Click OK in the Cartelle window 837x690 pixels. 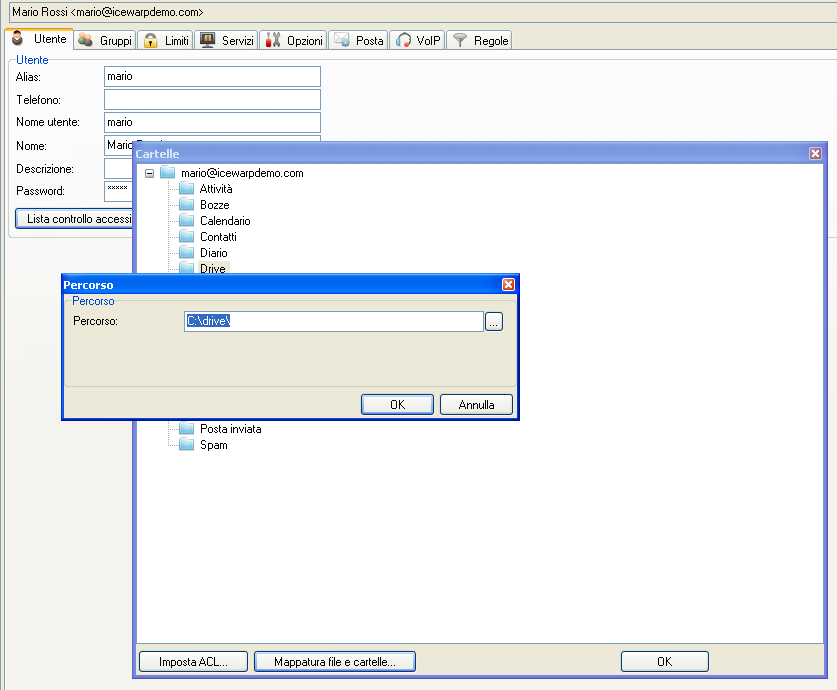click(665, 662)
